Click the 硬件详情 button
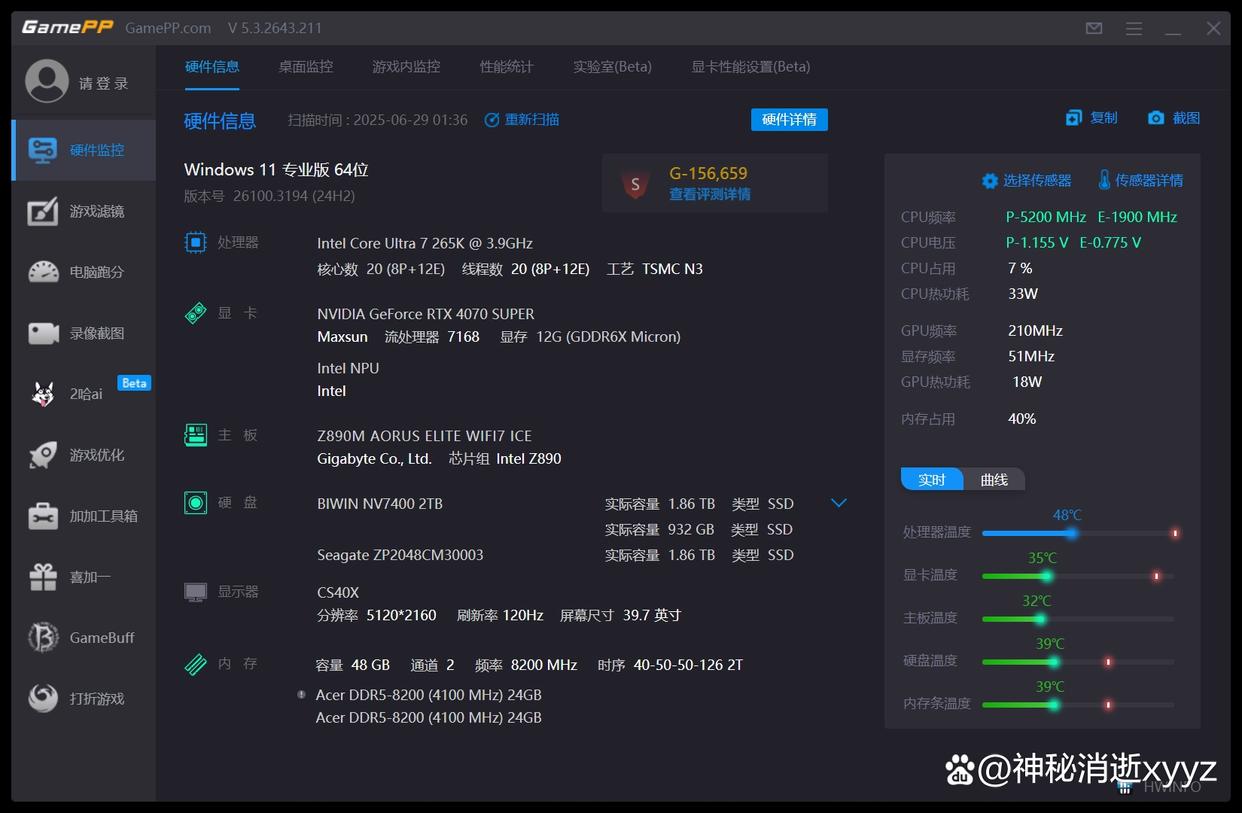Screen dimensions: 1242x813 (789, 120)
